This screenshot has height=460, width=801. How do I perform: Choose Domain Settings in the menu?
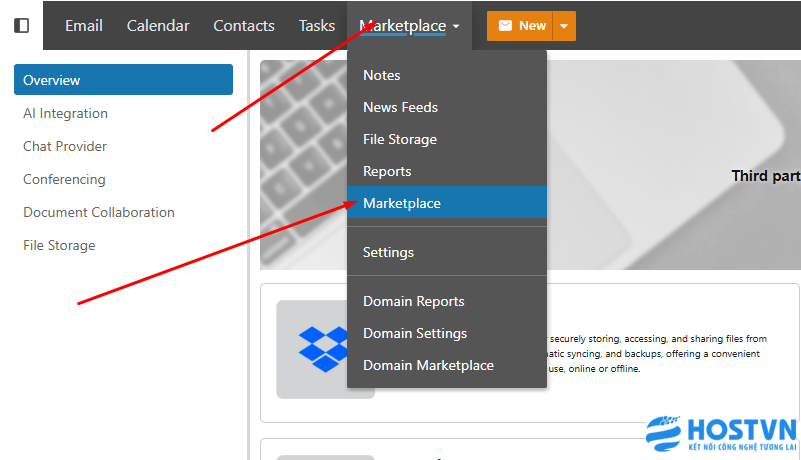(415, 333)
